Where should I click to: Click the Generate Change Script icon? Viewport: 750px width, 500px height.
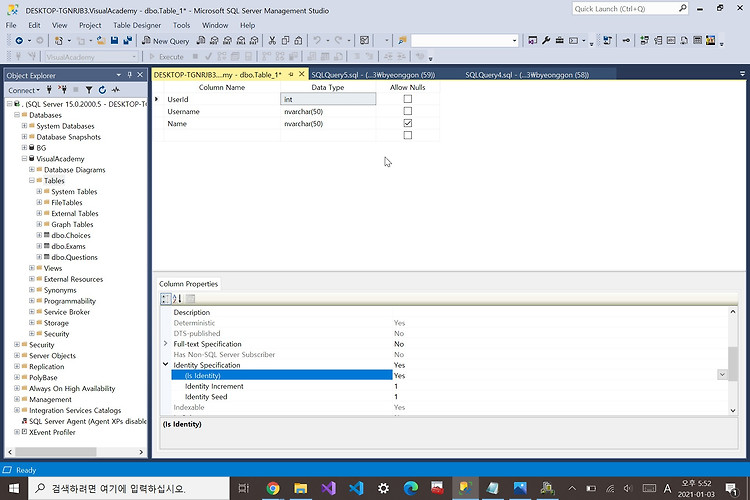click(x=607, y=41)
